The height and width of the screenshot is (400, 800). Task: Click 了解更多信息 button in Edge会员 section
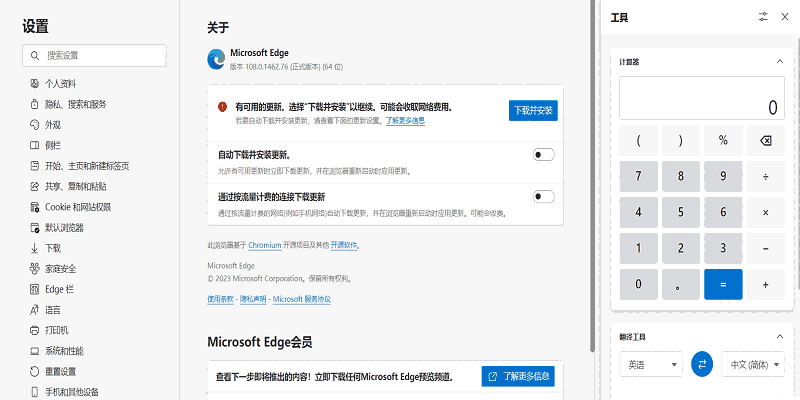coord(518,377)
